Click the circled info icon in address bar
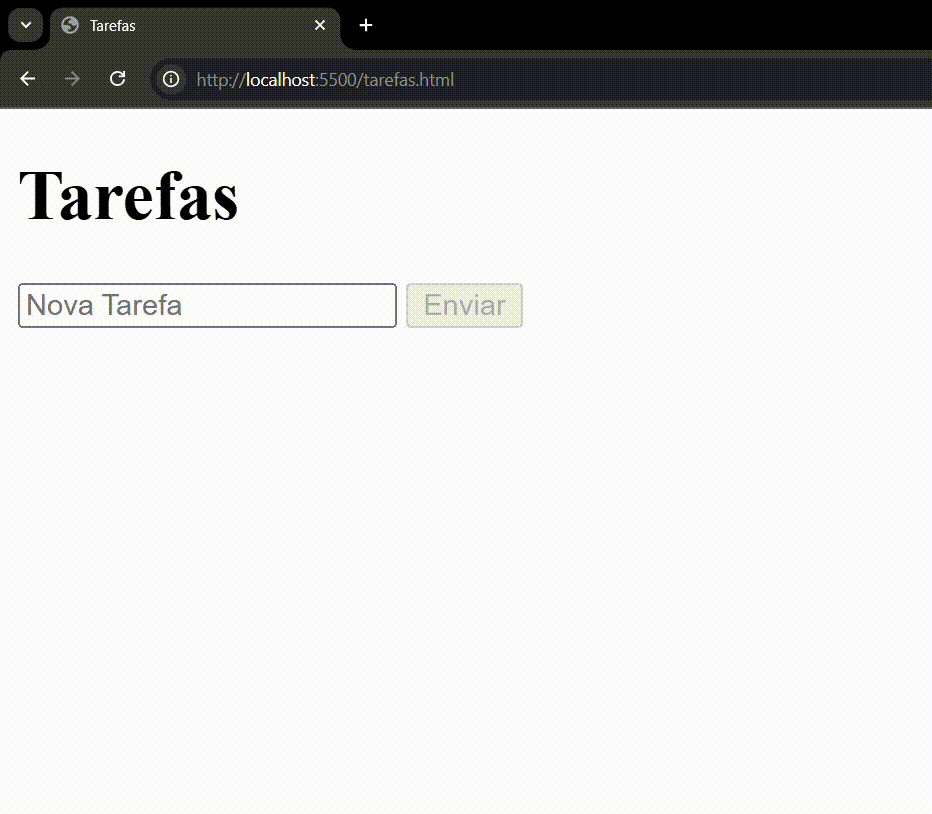The width and height of the screenshot is (932, 814). (170, 78)
